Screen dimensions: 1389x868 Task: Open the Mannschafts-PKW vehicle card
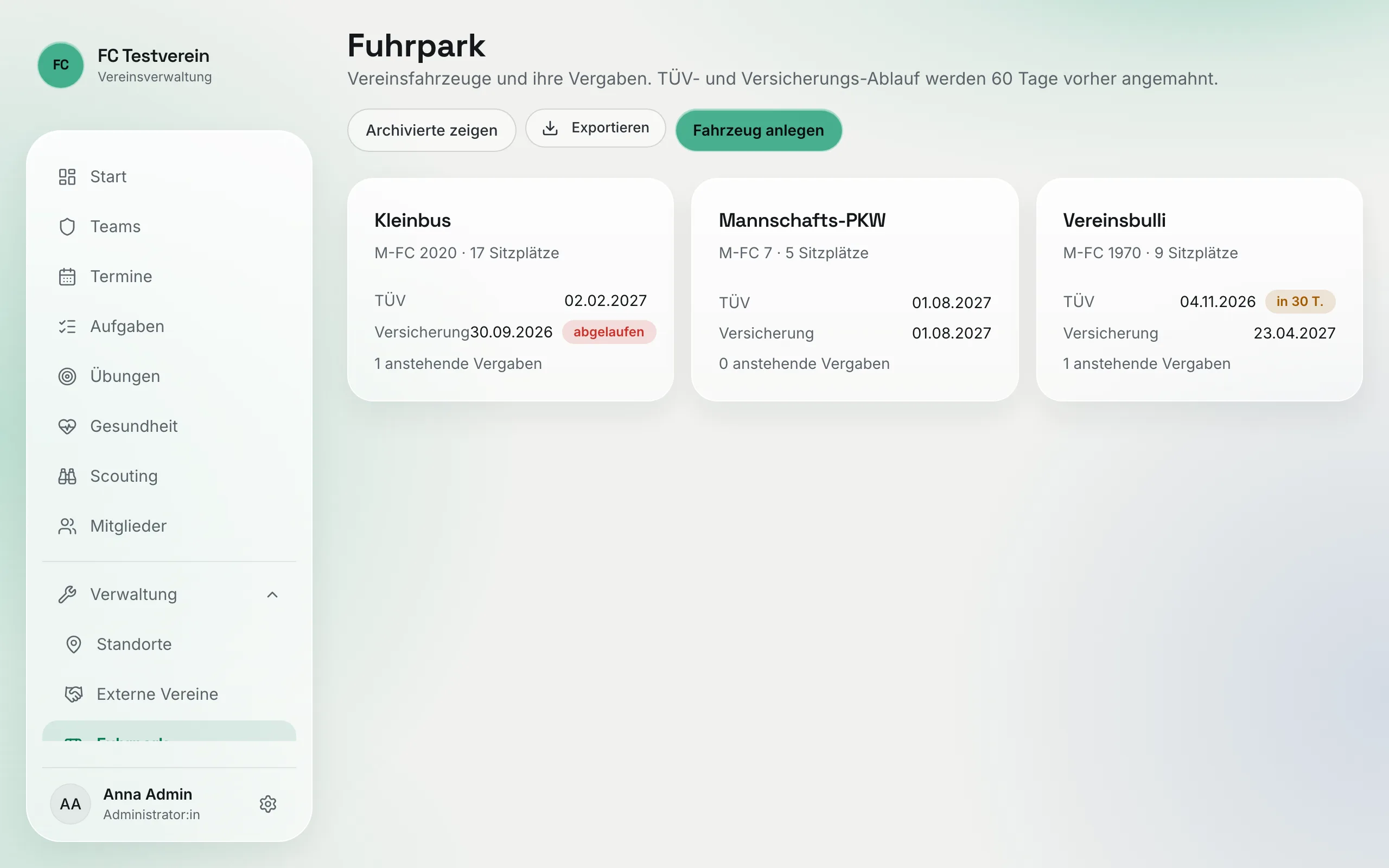point(855,289)
